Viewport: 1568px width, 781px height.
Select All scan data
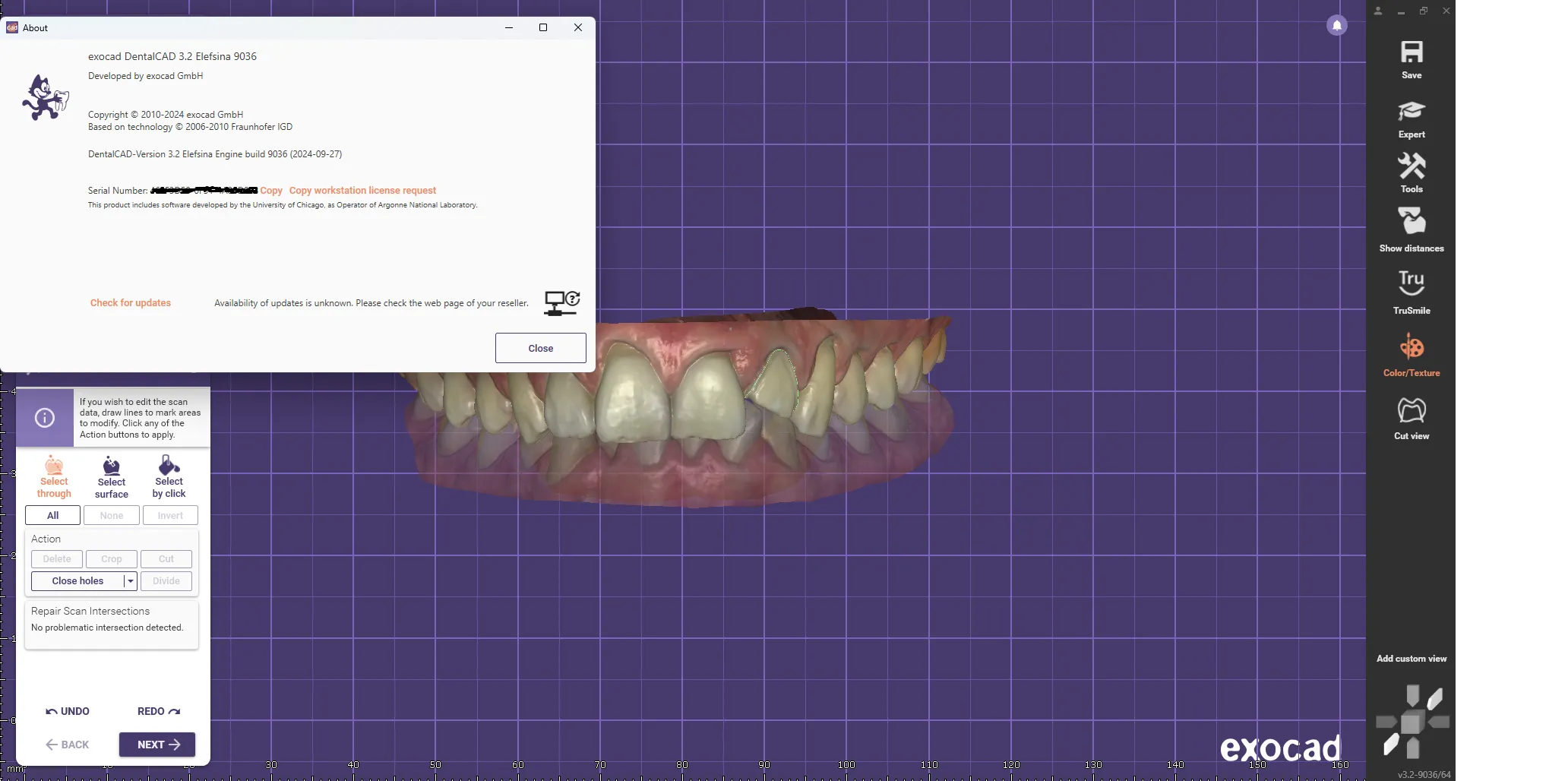[x=52, y=515]
